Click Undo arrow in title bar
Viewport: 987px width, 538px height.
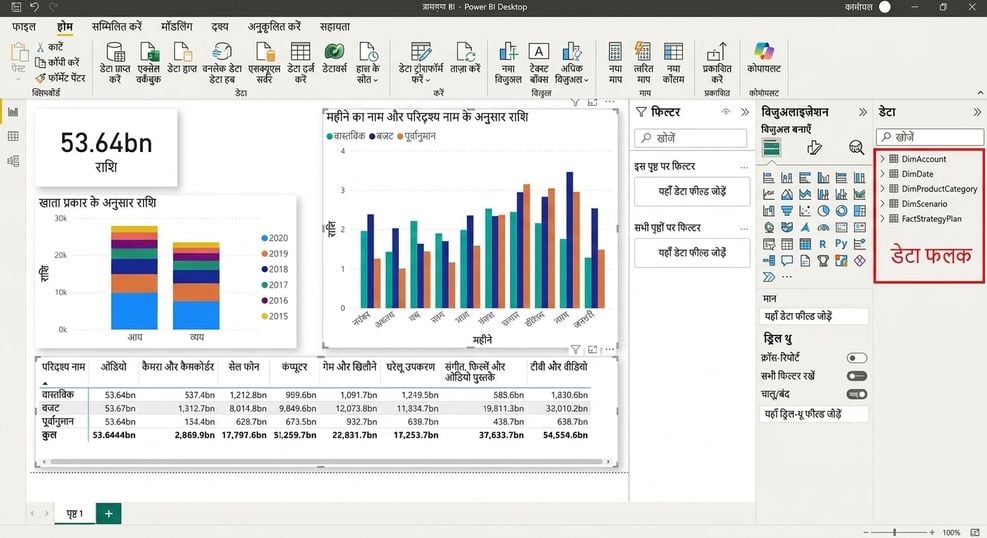click(x=34, y=7)
